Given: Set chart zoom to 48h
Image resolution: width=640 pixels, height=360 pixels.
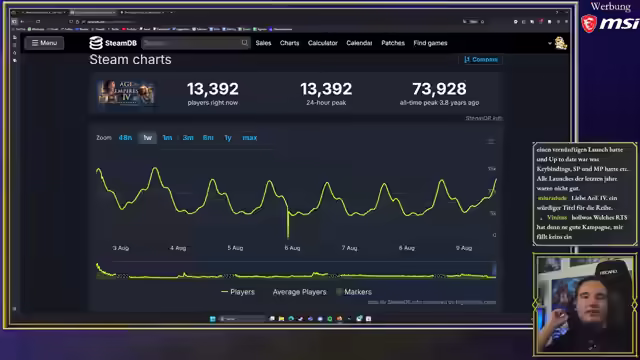Looking at the screenshot, I should 125,138.
